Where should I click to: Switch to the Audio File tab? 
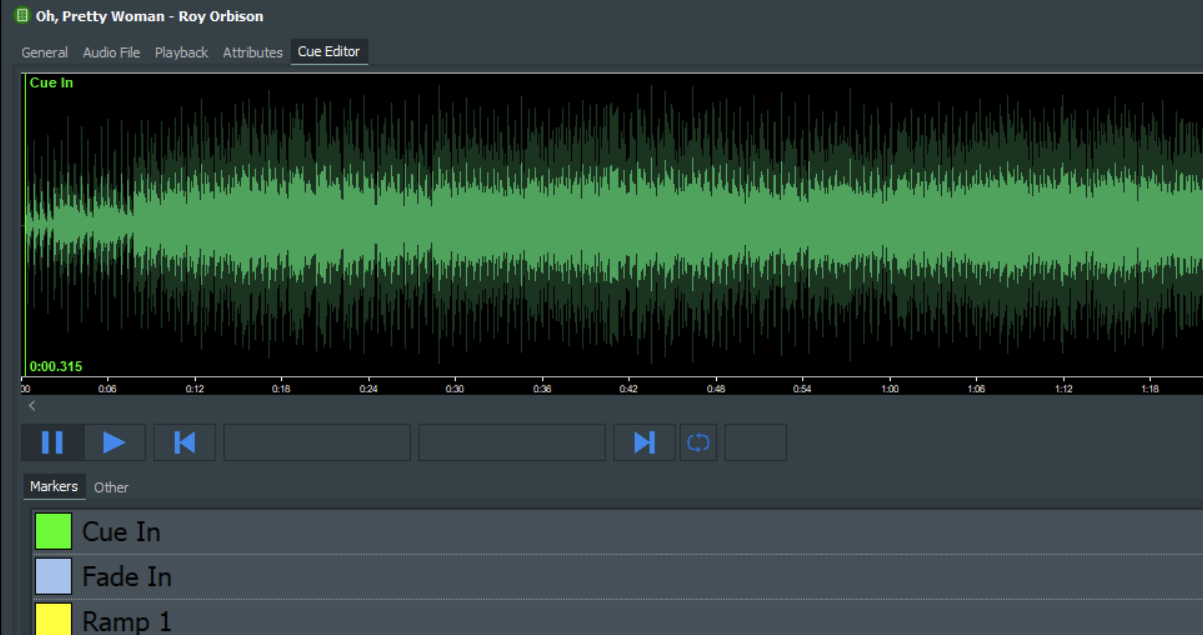click(x=111, y=52)
